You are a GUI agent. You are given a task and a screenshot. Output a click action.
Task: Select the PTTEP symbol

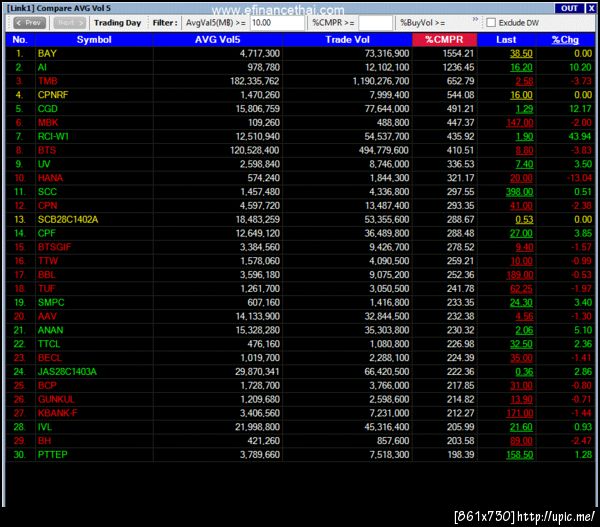pos(52,455)
